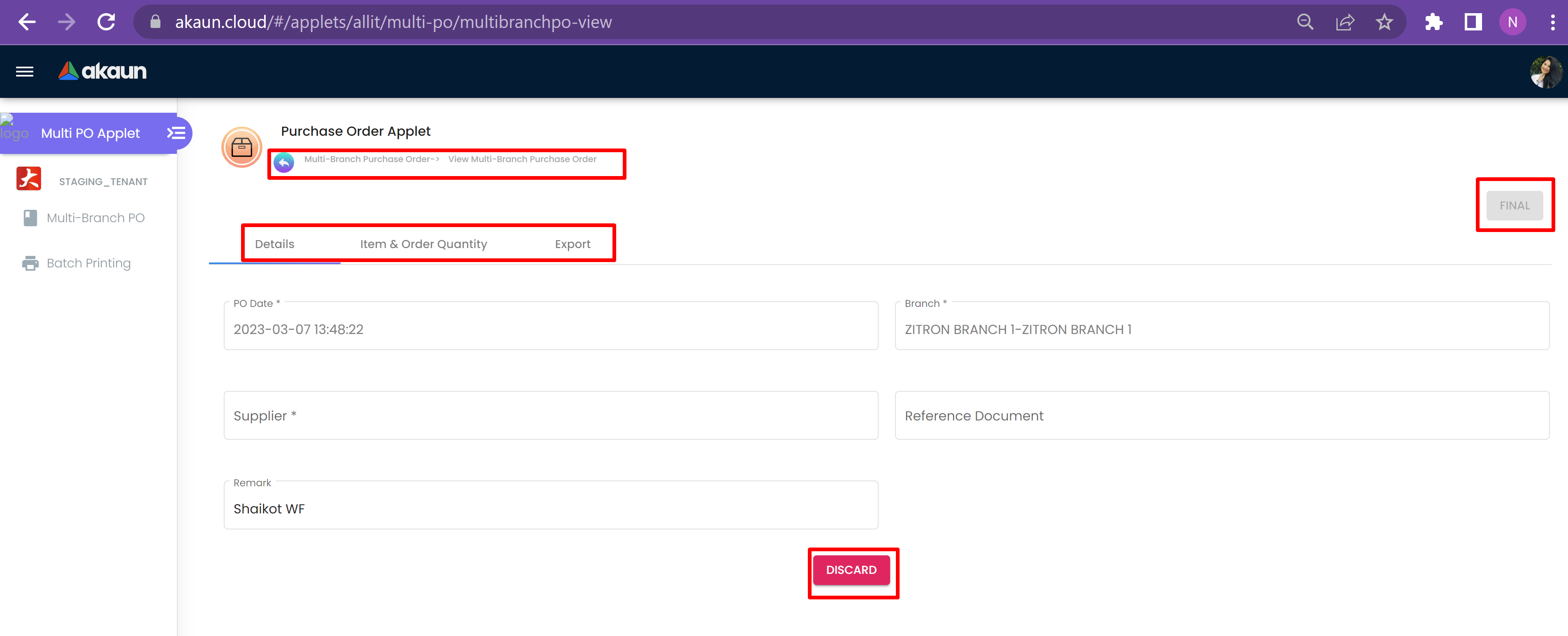Reload the page

(107, 23)
